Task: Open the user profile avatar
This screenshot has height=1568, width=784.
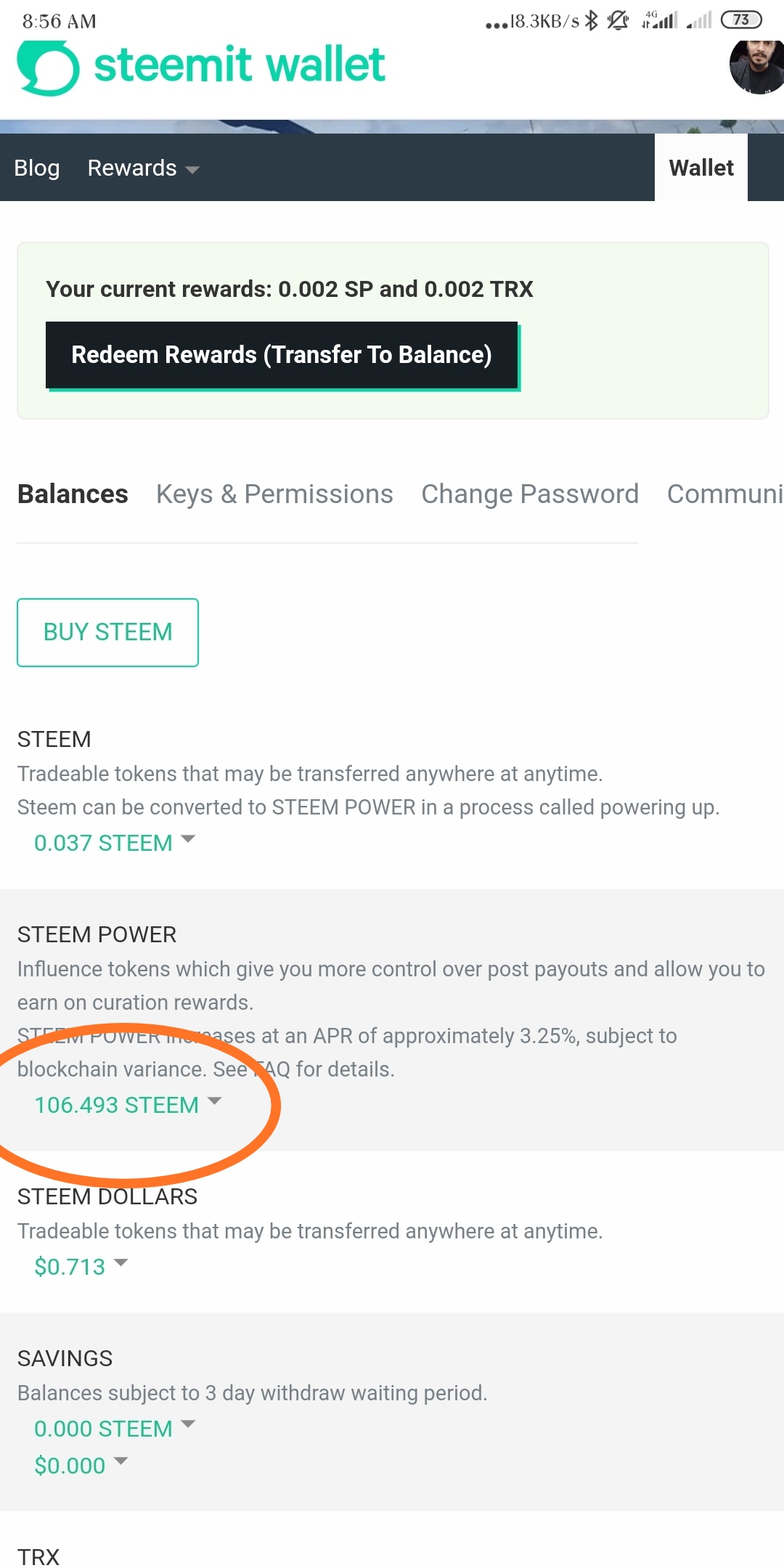Action: point(756,68)
